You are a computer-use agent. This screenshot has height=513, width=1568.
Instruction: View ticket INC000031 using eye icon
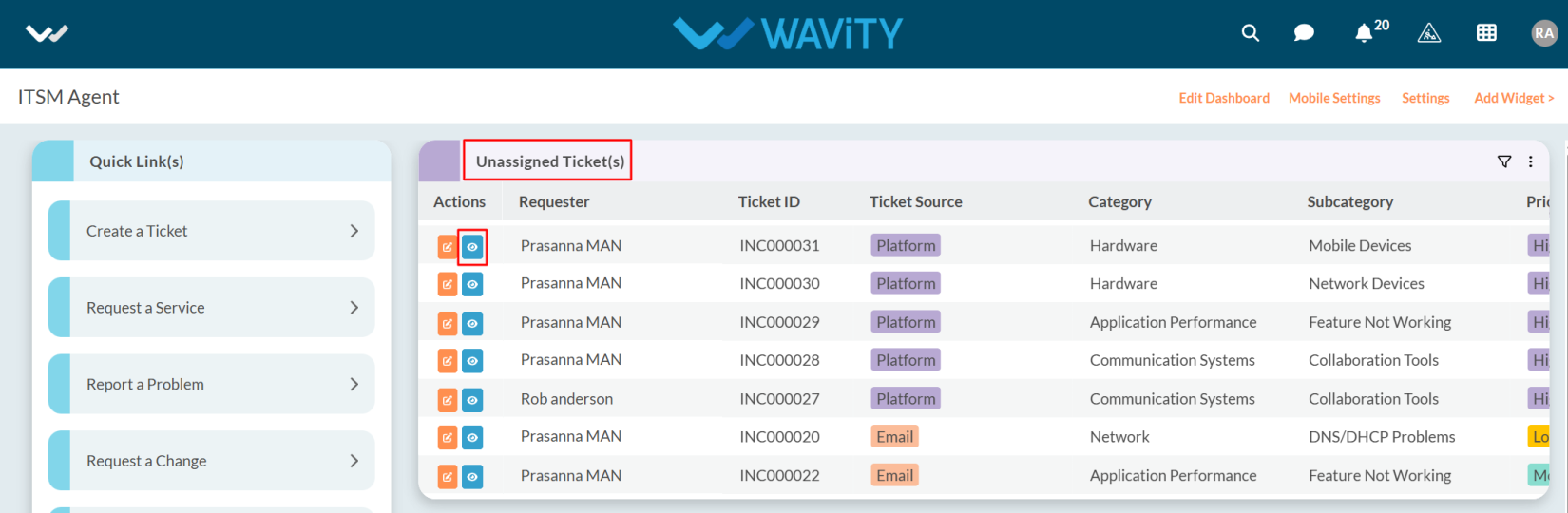(x=472, y=247)
